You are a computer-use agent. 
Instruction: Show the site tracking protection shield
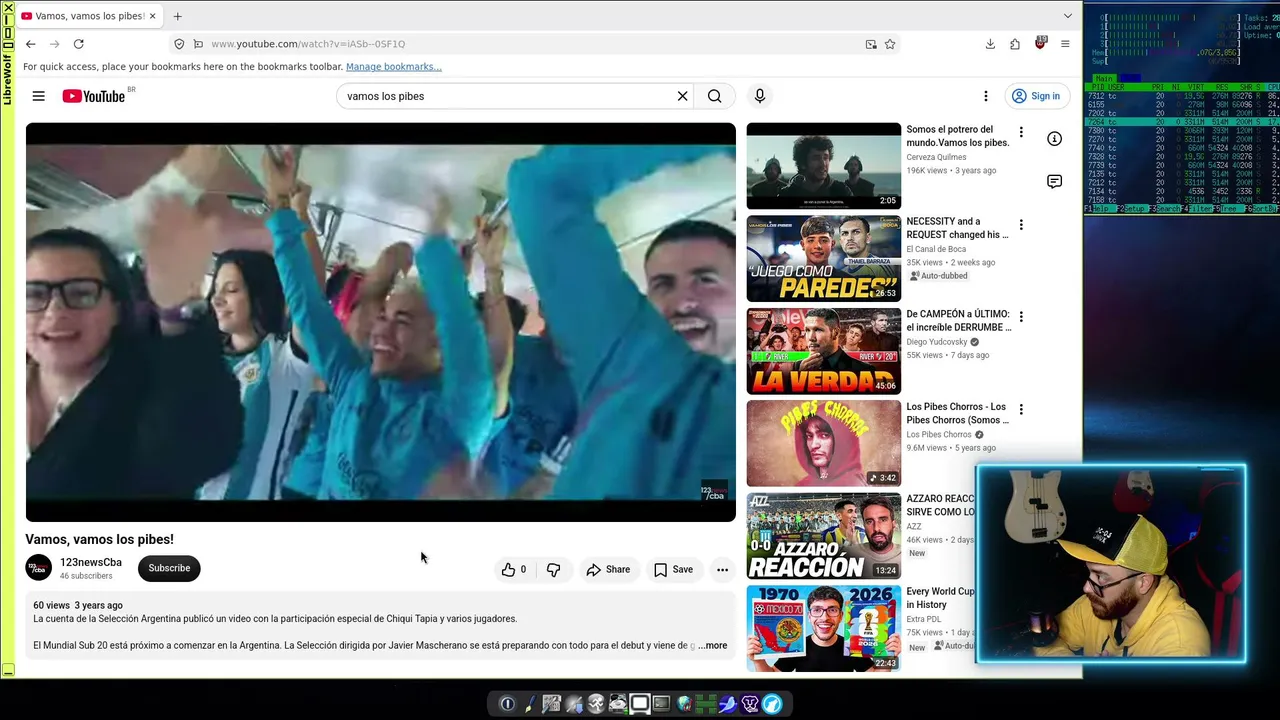pos(179,44)
